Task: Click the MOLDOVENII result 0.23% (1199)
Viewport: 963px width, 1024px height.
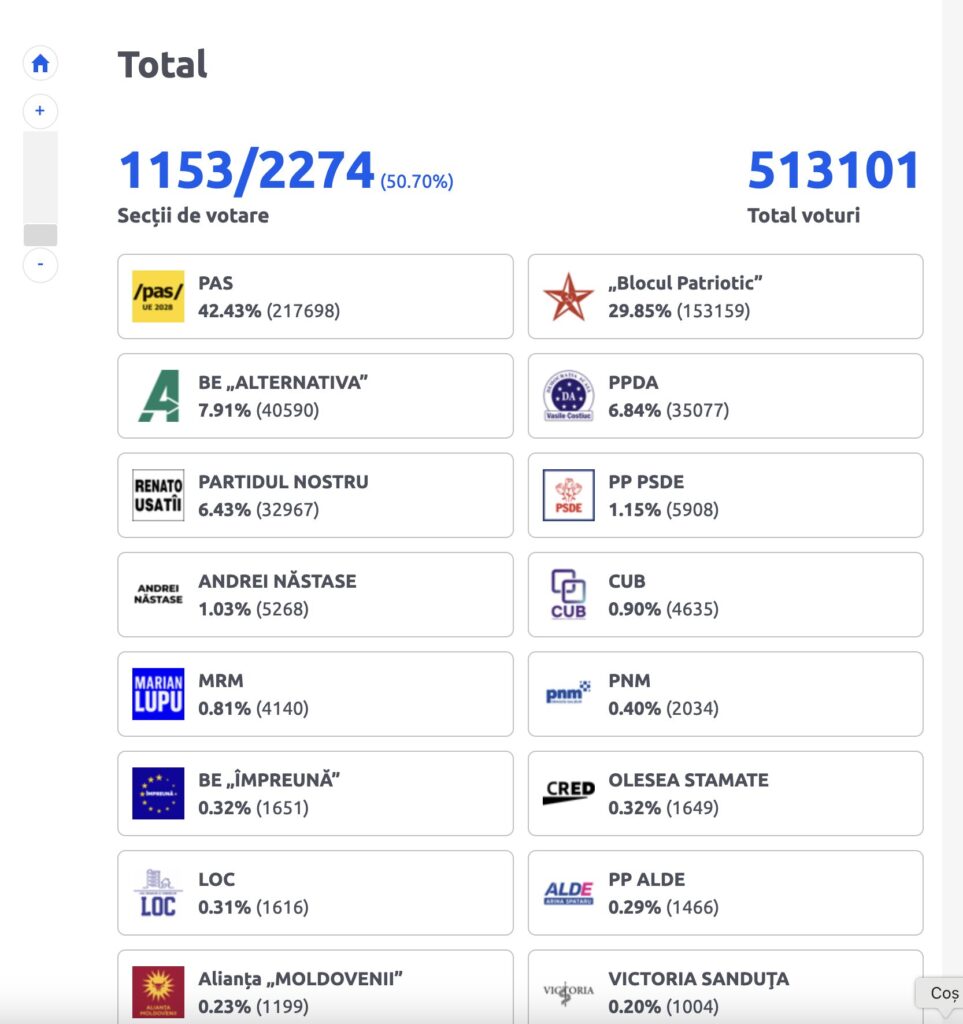Action: click(253, 1006)
